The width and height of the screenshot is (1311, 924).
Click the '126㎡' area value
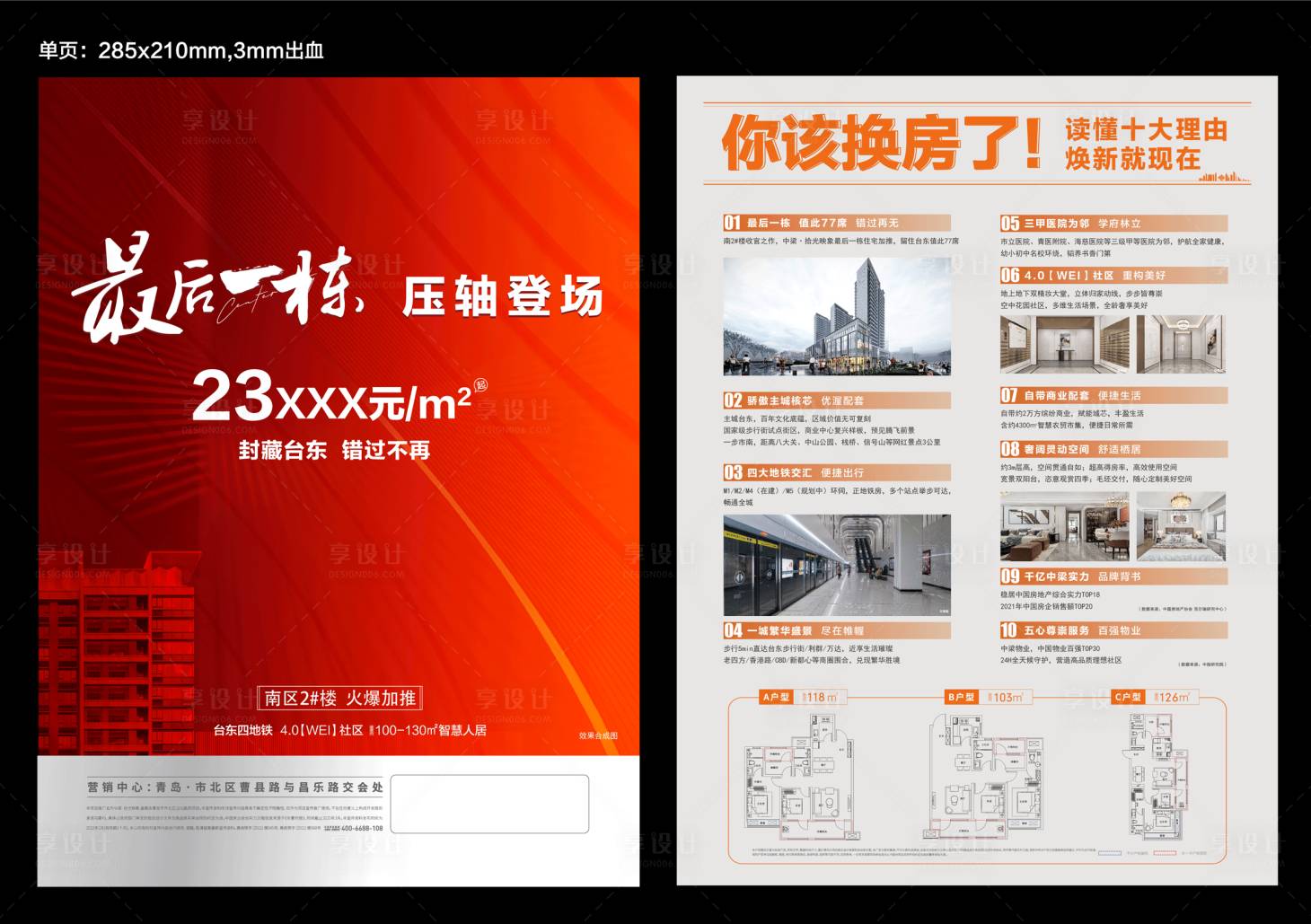click(x=1173, y=697)
